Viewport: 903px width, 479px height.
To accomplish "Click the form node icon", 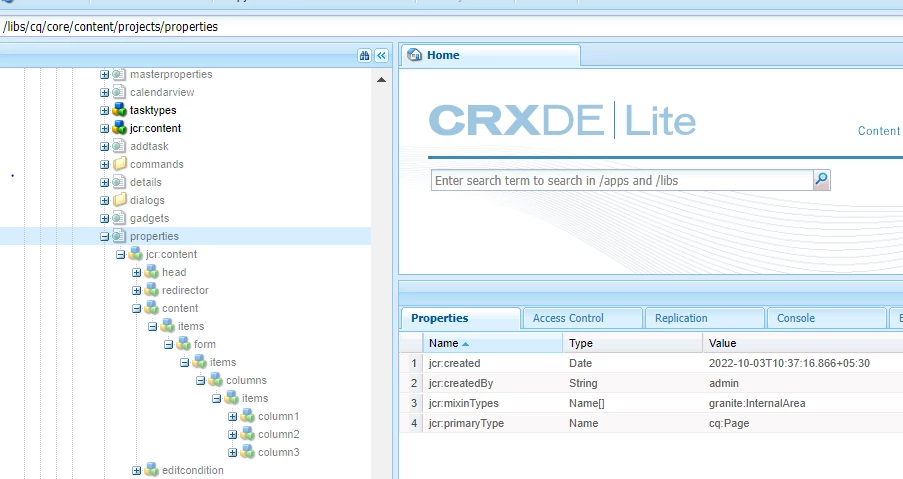I will [184, 344].
